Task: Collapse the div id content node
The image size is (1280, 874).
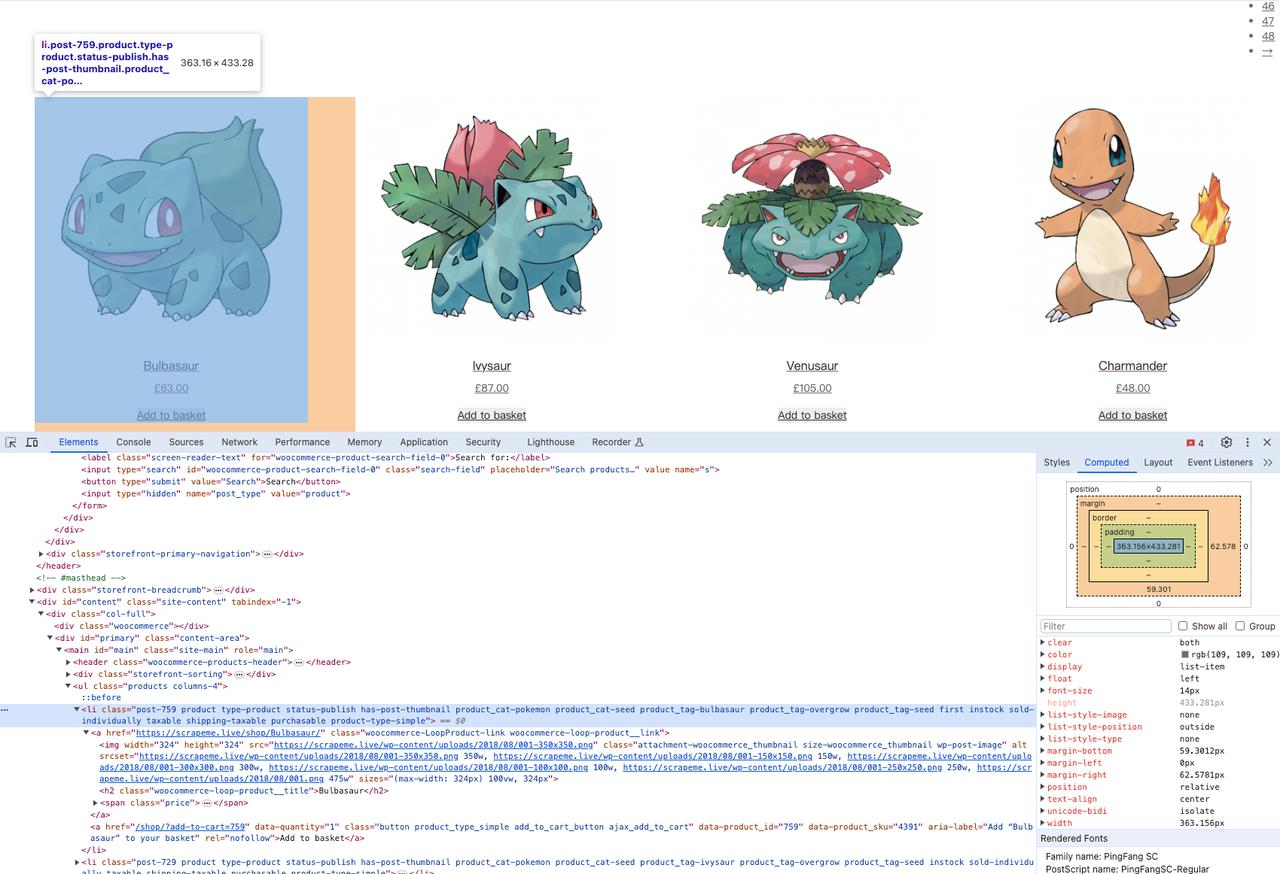Action: pyautogui.click(x=33, y=602)
